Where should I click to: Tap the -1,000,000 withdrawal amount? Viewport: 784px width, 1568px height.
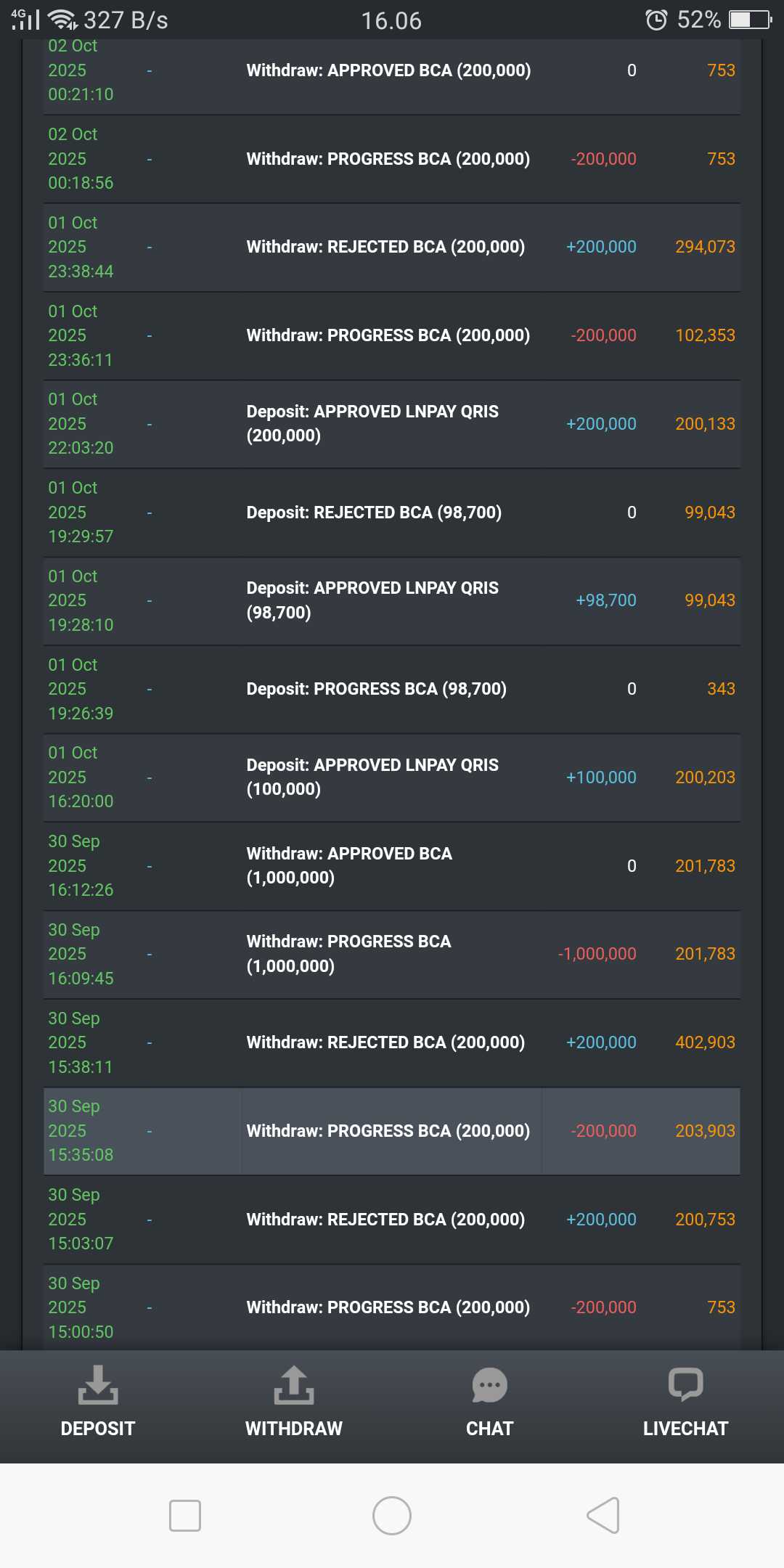click(597, 954)
